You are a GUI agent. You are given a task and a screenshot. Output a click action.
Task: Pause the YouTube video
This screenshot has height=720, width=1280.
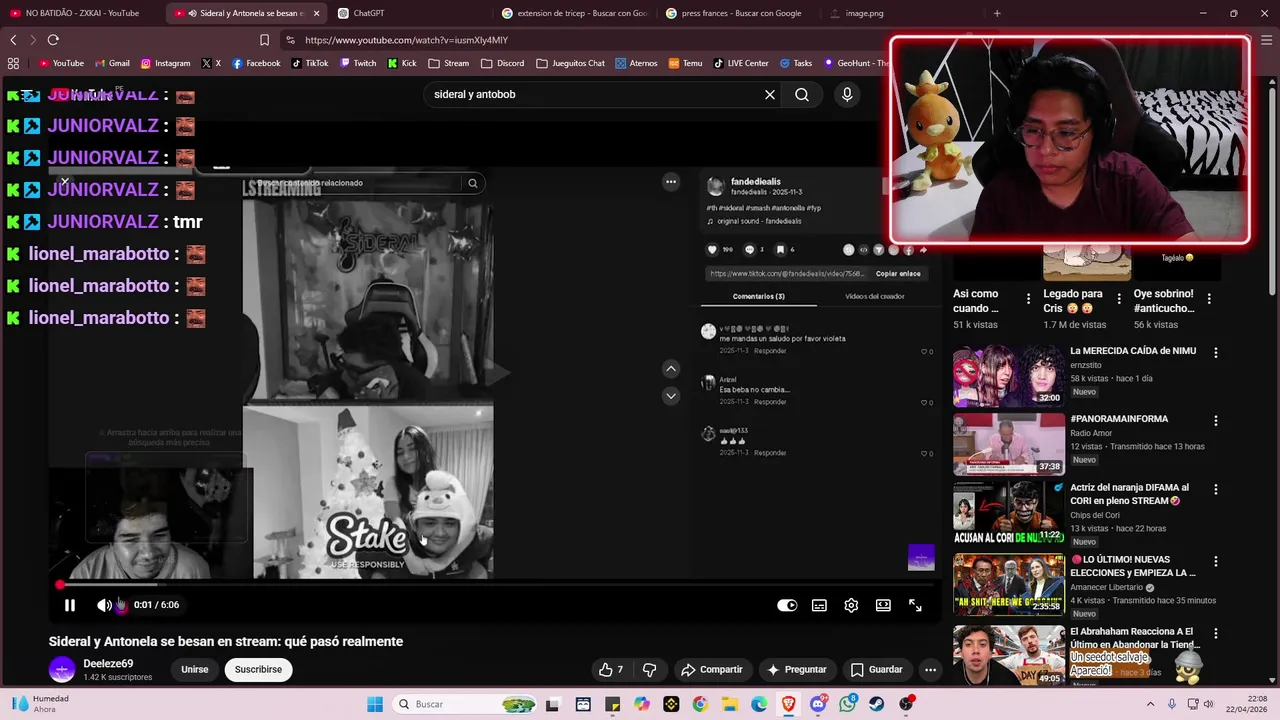click(70, 605)
